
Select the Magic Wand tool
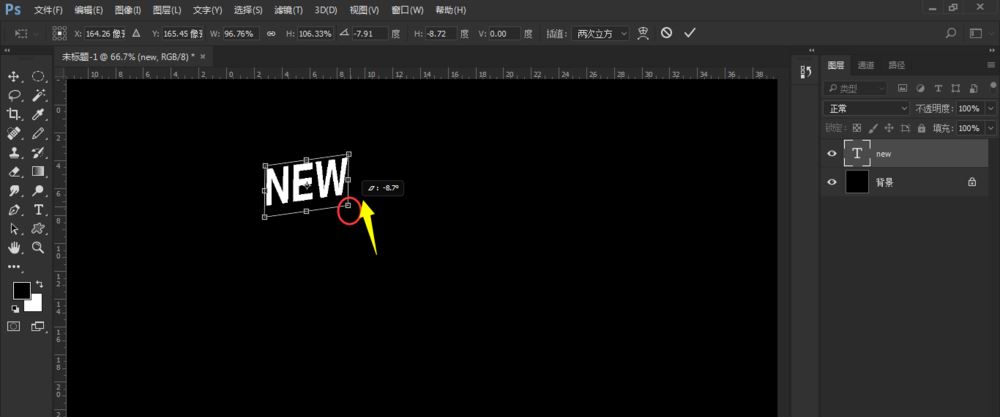(x=38, y=96)
